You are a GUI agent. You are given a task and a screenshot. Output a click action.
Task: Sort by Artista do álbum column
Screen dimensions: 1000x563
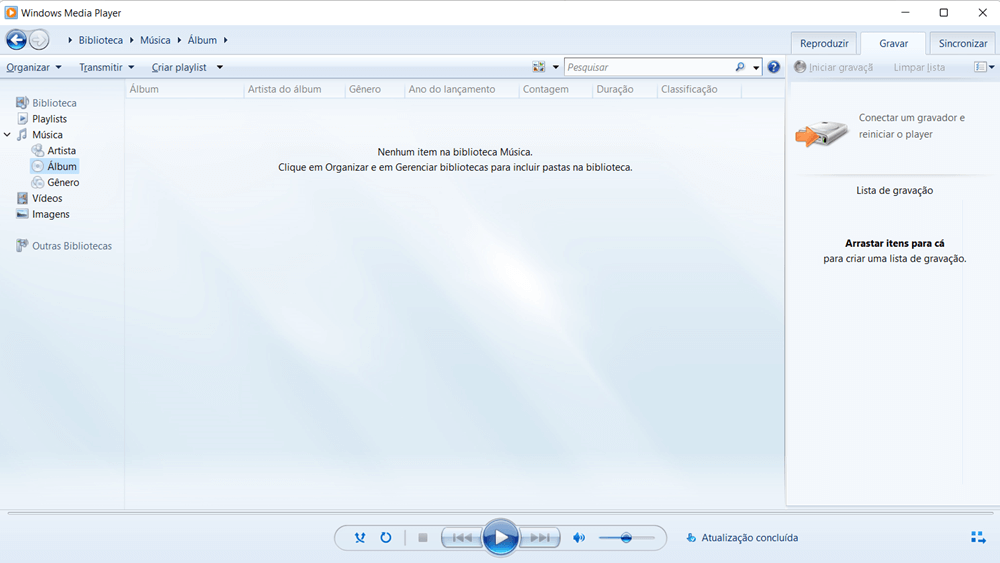(x=294, y=89)
